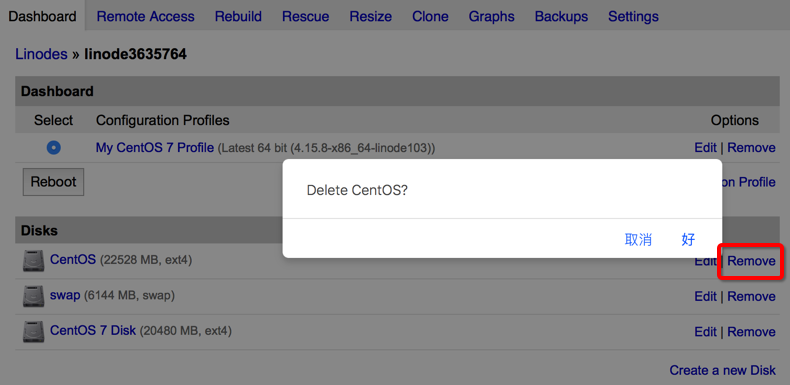Click the swap disk drive icon

coord(33,296)
